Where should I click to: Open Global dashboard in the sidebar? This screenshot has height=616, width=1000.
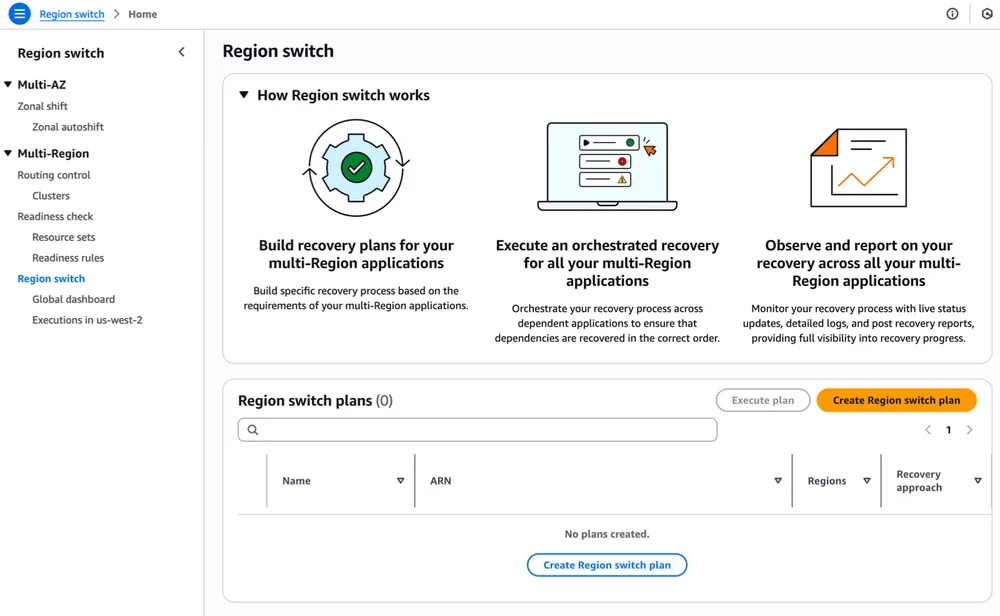pyautogui.click(x=73, y=299)
